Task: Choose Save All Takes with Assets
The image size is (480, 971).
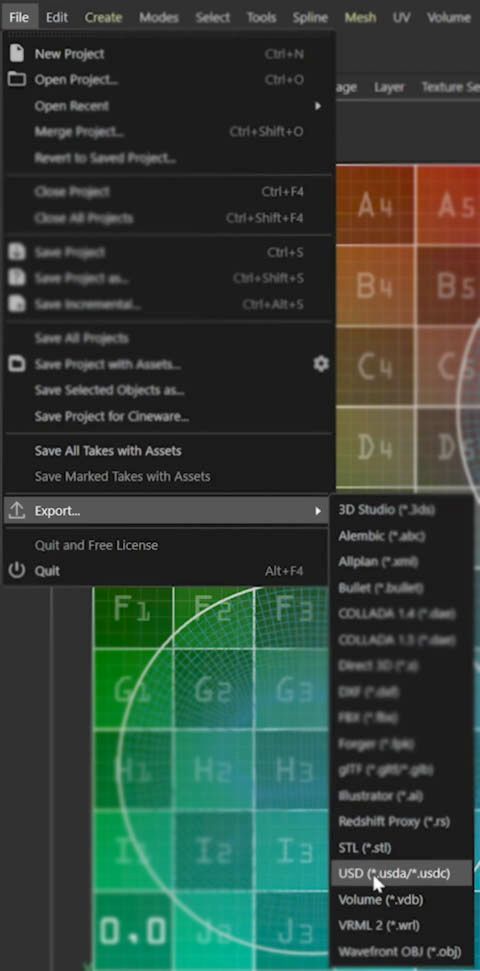Action: (x=108, y=451)
